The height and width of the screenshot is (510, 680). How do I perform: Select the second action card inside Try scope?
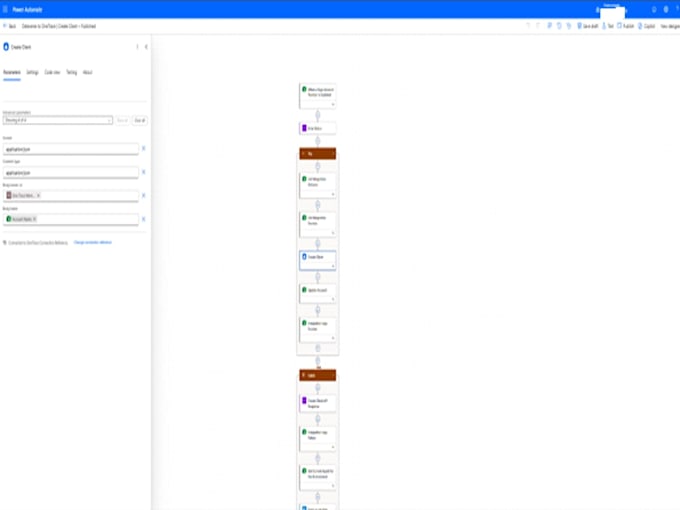317,224
